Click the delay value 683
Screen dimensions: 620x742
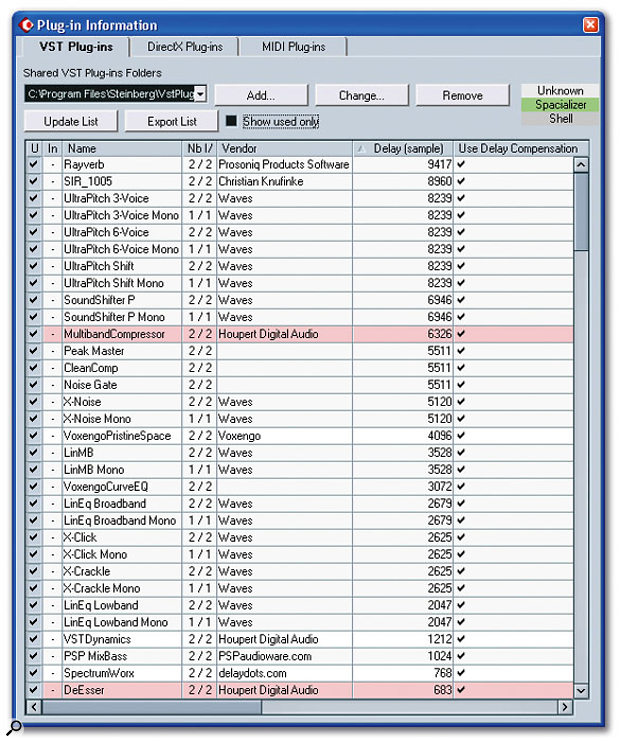coord(443,690)
